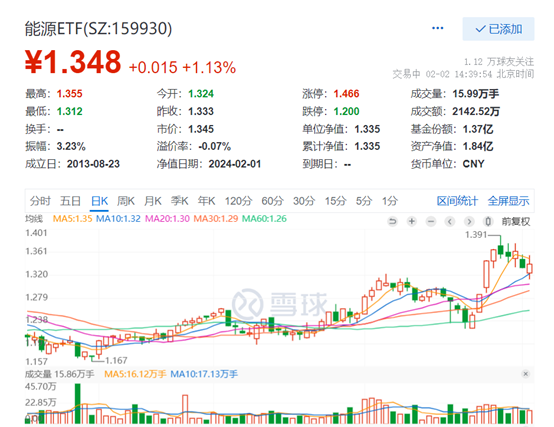
Task: Switch to the 分时 chart tab
Action: coord(40,201)
